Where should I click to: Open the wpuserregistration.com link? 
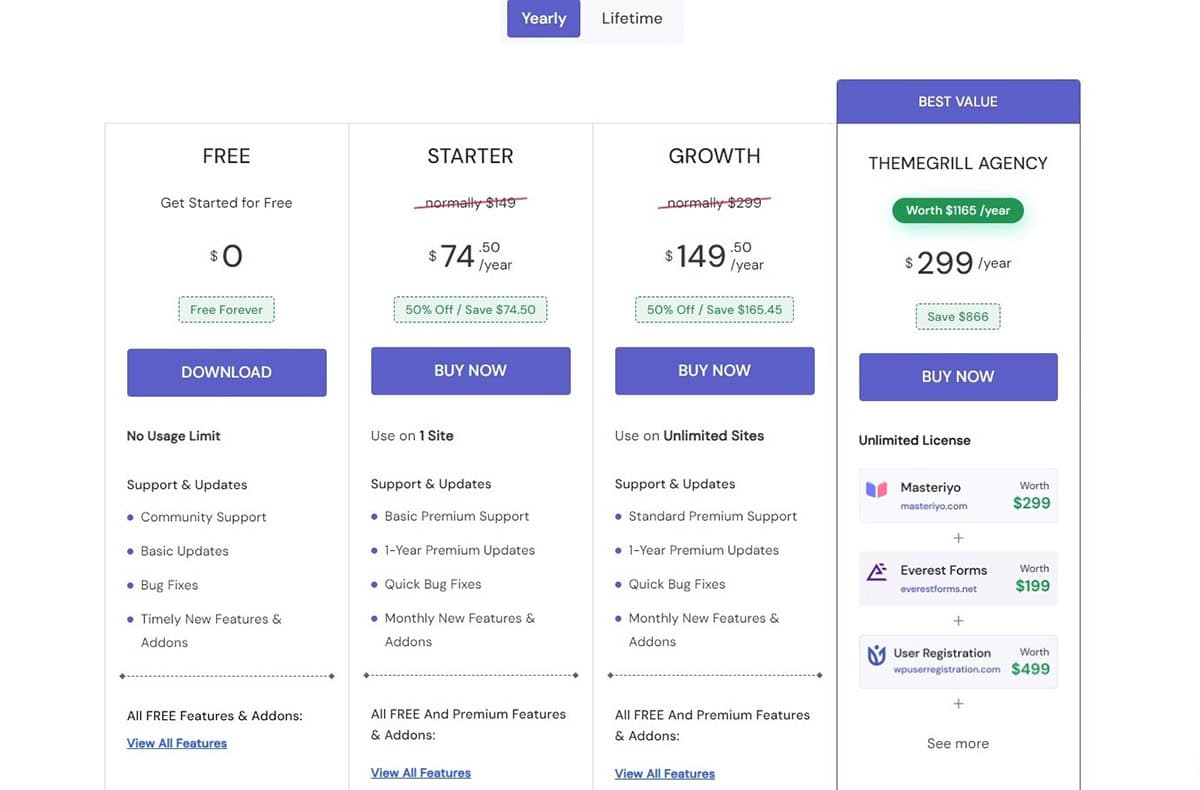click(x=947, y=670)
